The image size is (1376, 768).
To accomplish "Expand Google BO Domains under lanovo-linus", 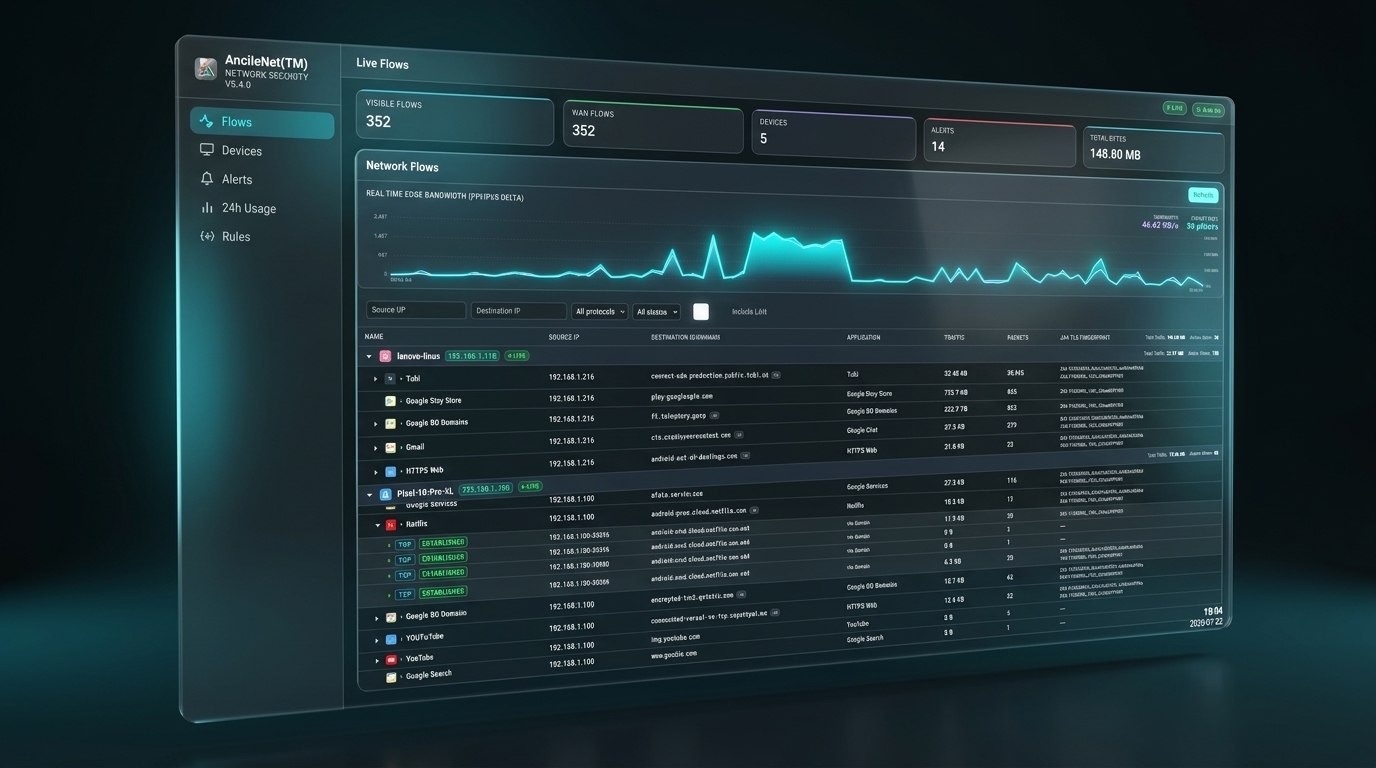I will pyautogui.click(x=376, y=425).
